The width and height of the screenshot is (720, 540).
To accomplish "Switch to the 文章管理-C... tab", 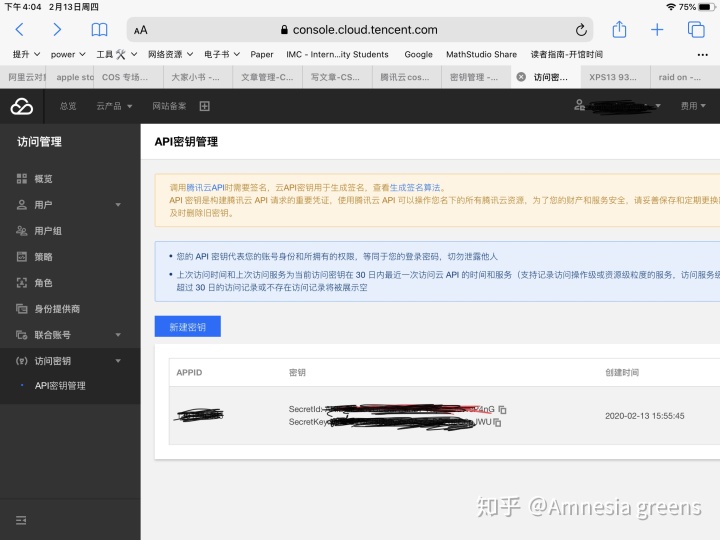I will click(267, 77).
